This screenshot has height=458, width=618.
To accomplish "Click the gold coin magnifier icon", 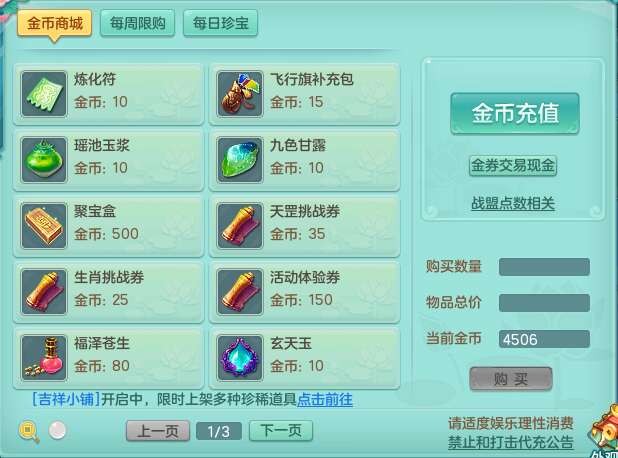I will [29, 432].
